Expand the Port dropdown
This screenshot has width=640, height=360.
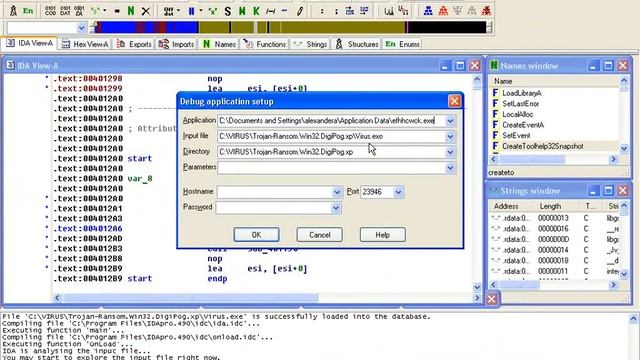pos(398,192)
